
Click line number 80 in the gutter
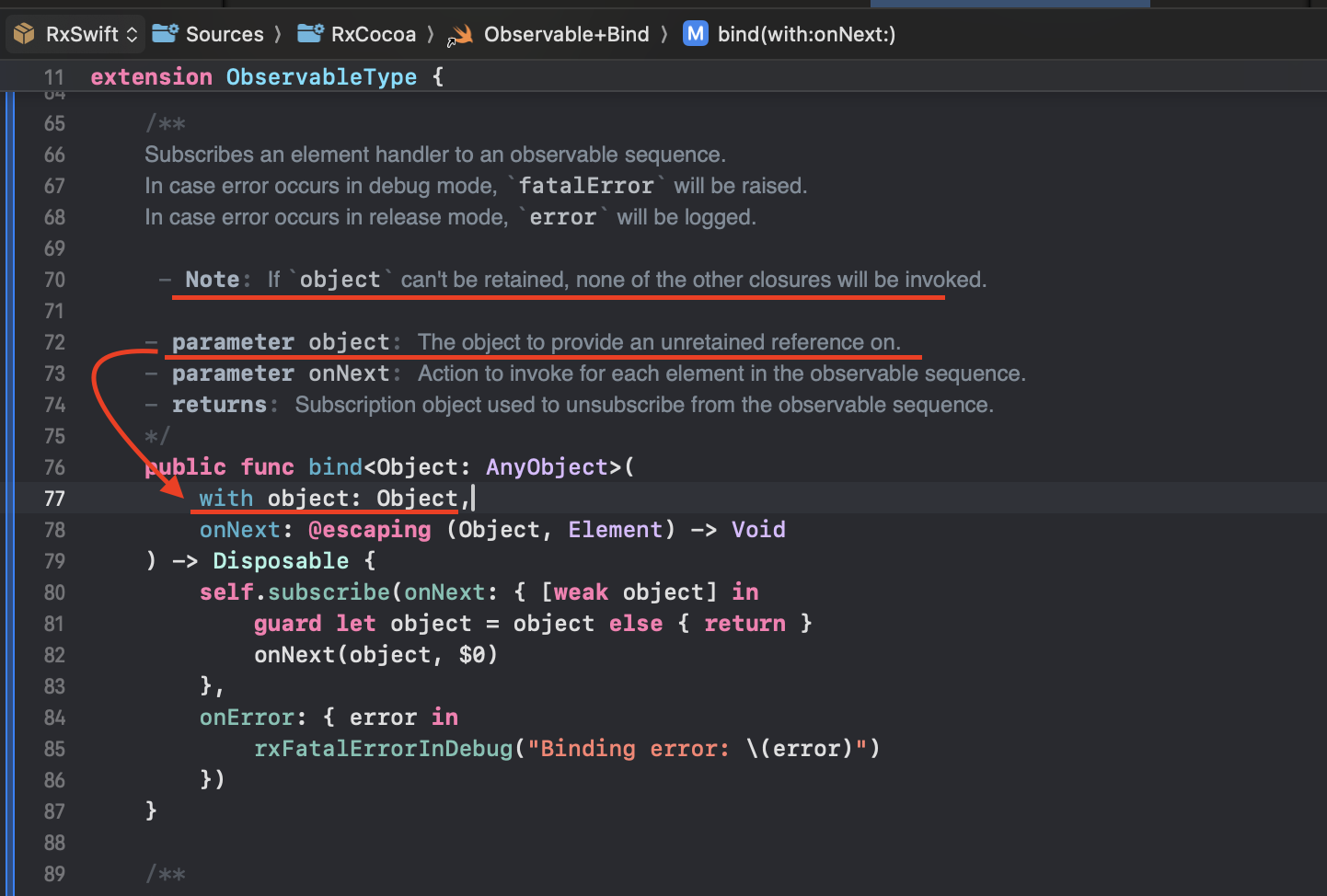(54, 592)
